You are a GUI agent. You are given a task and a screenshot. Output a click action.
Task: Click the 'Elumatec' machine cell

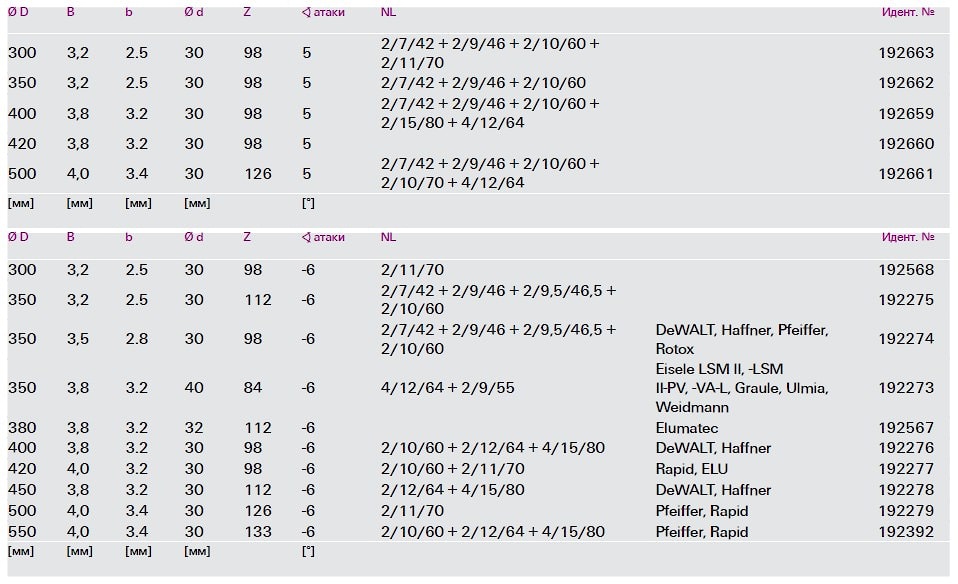point(688,428)
